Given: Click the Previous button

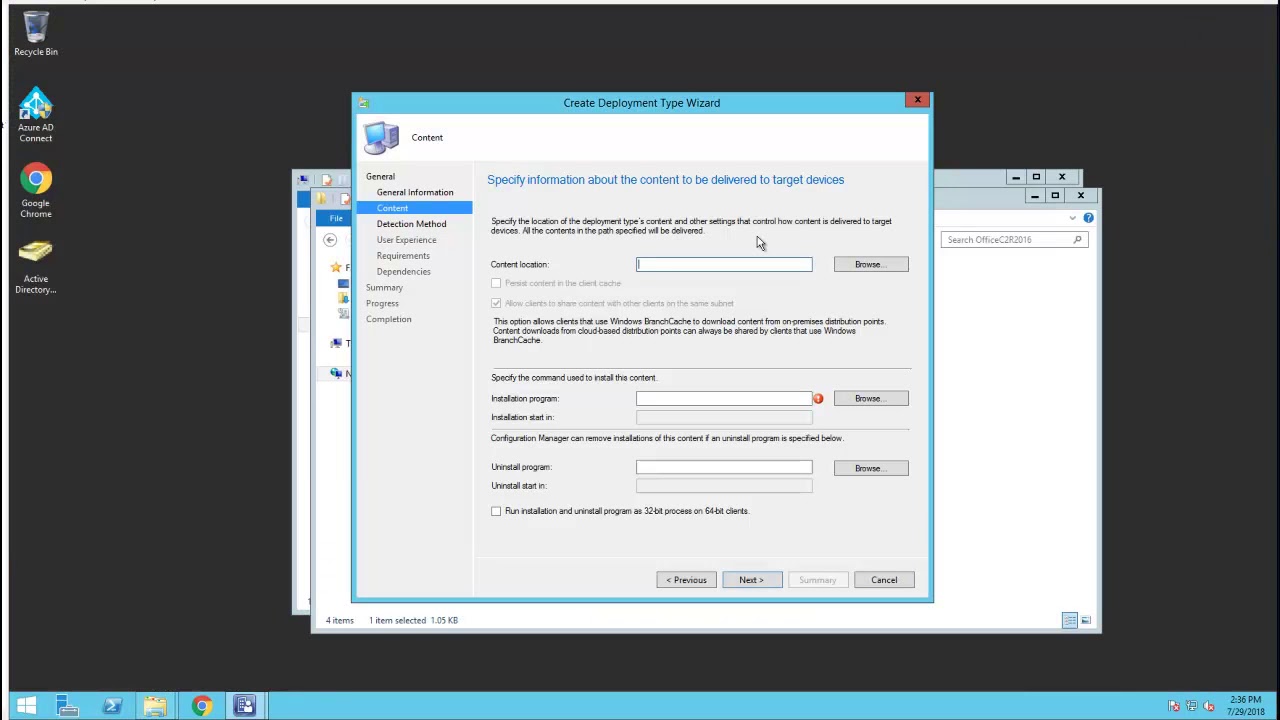Looking at the screenshot, I should click(x=687, y=580).
